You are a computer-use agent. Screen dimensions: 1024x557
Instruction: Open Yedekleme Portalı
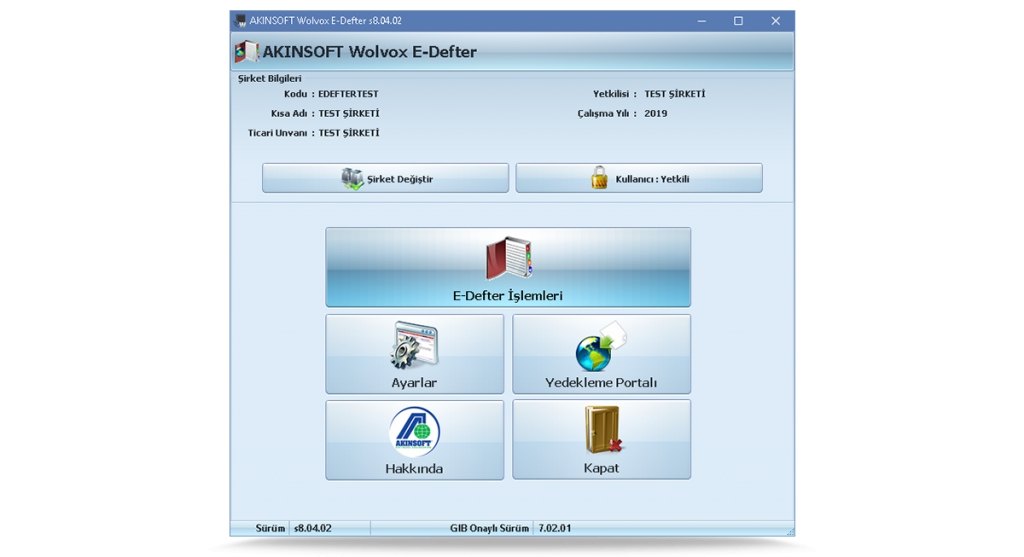click(x=601, y=354)
